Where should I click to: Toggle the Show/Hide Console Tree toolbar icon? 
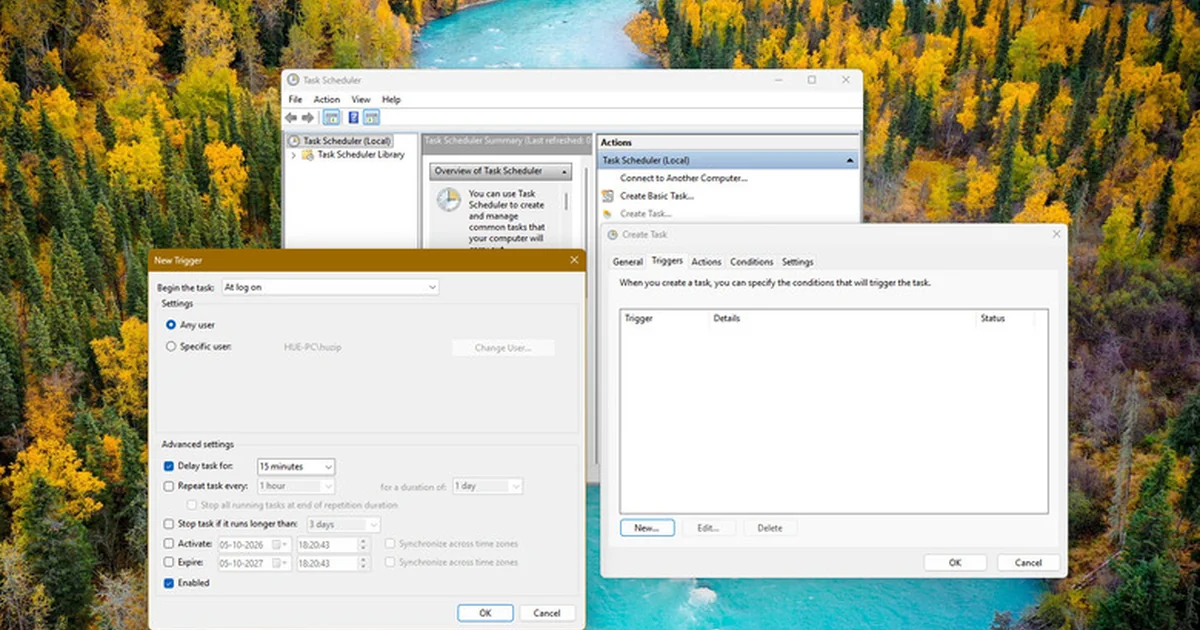pos(331,118)
